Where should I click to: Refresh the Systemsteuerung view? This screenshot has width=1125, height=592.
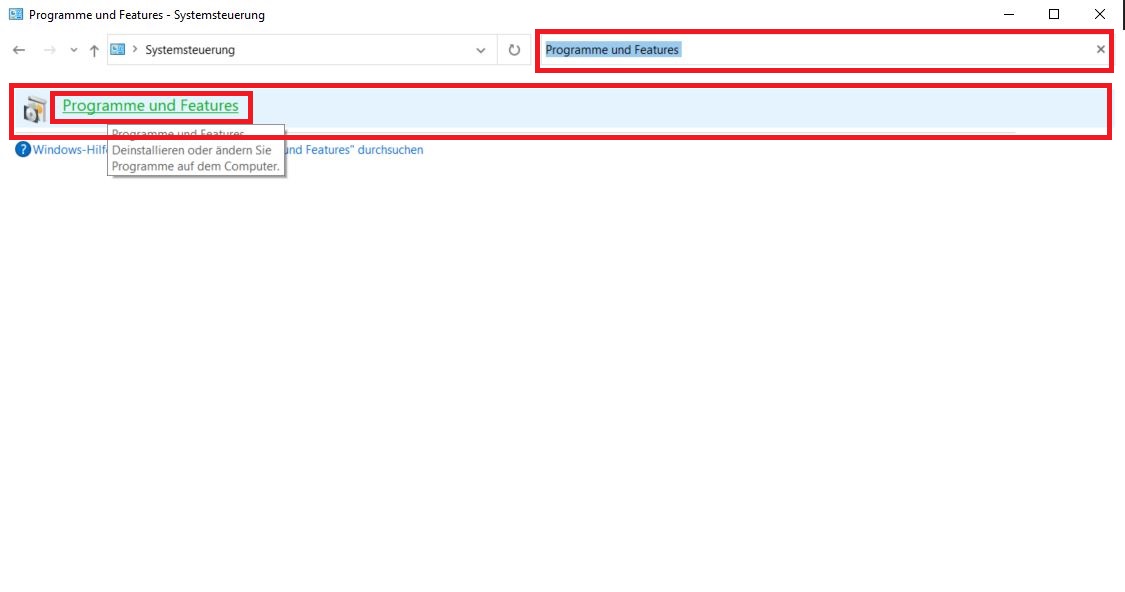pos(514,50)
